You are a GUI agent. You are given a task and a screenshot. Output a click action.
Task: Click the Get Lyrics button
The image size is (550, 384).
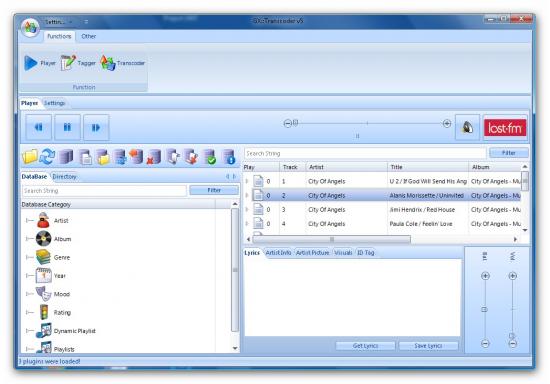(365, 346)
